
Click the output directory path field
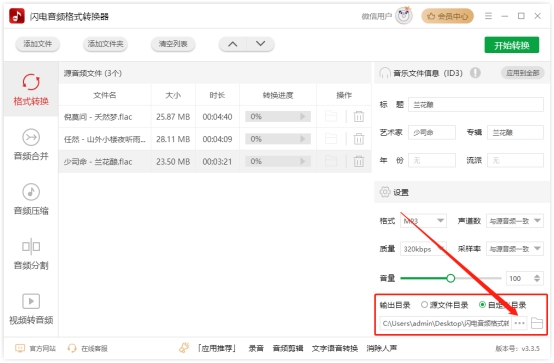(446, 323)
